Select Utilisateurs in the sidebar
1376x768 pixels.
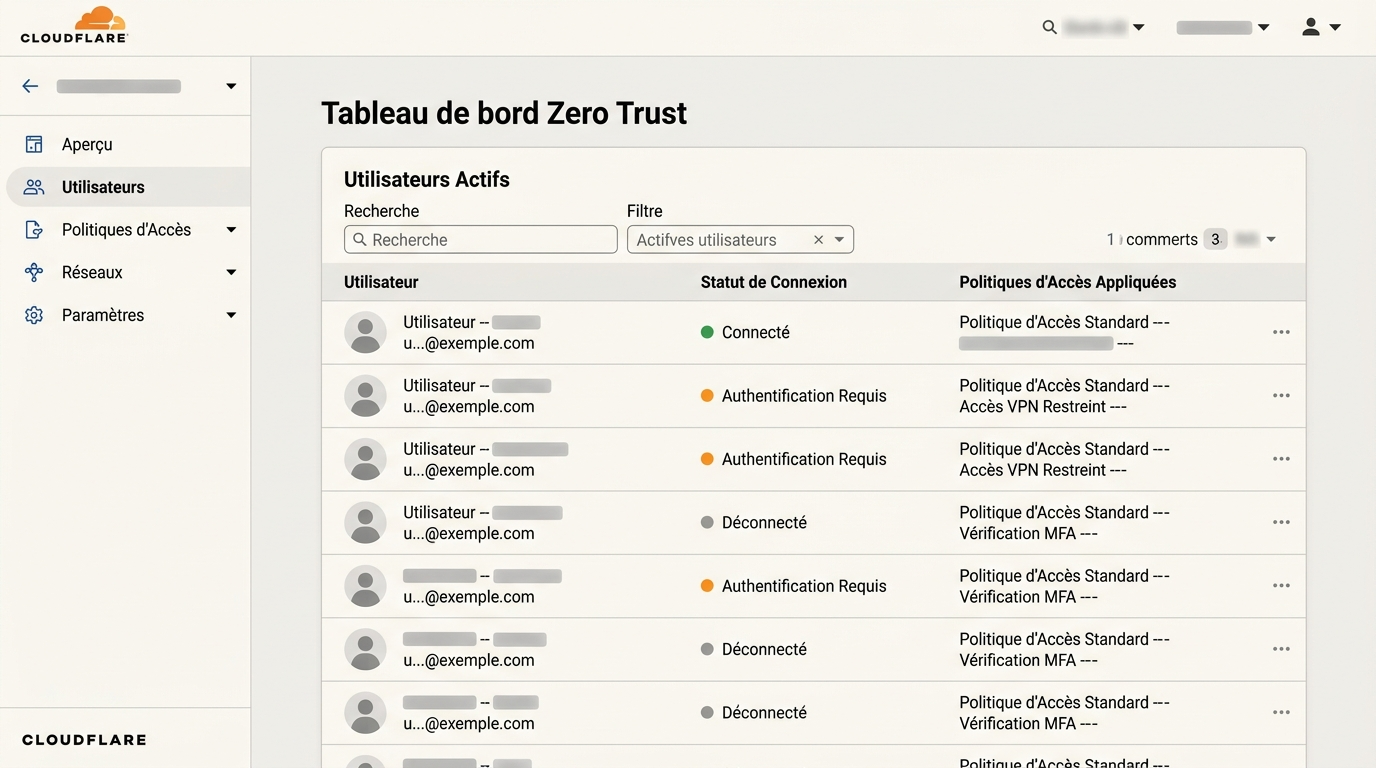(x=103, y=187)
